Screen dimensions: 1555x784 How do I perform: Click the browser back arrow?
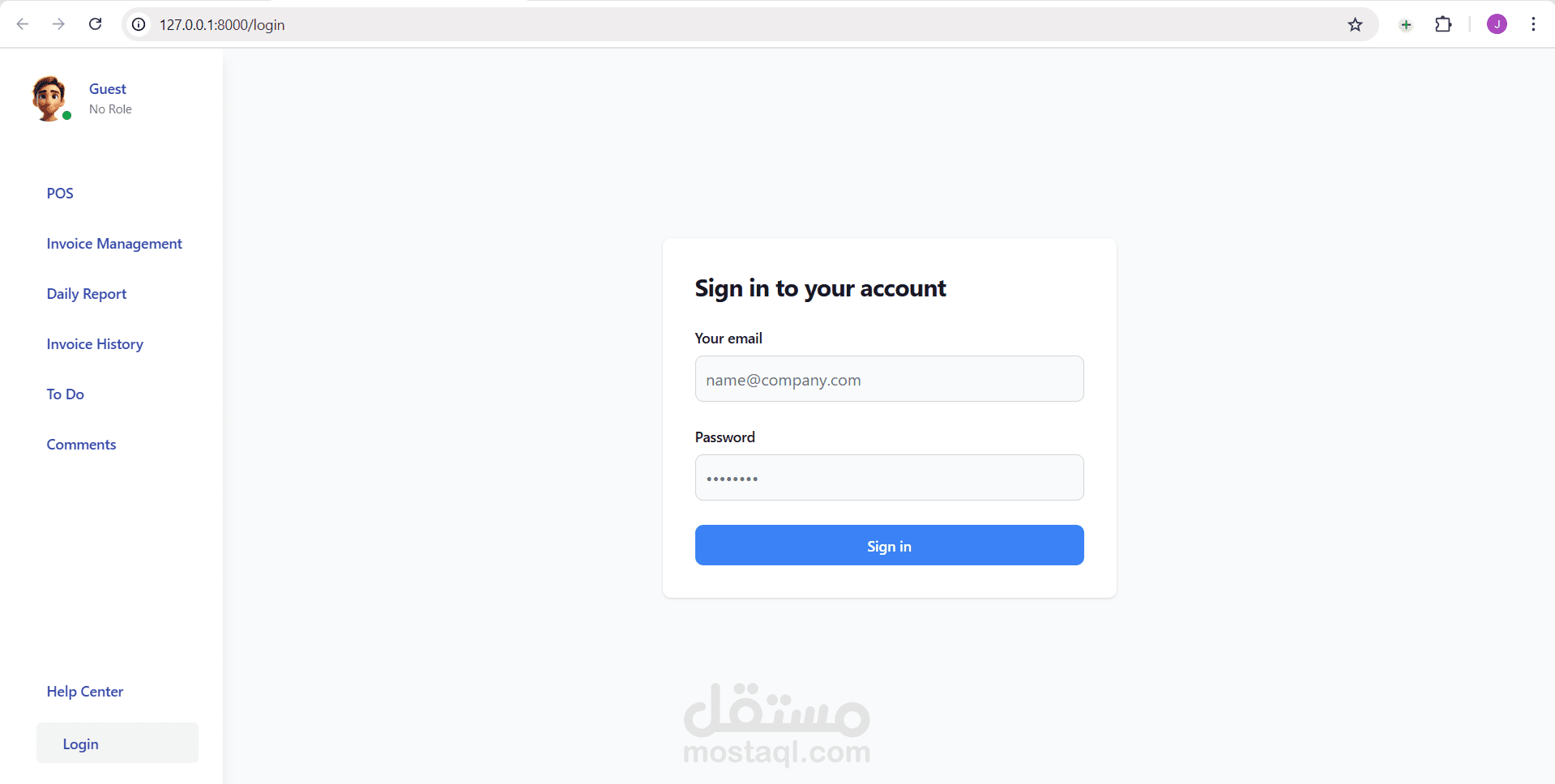coord(23,24)
